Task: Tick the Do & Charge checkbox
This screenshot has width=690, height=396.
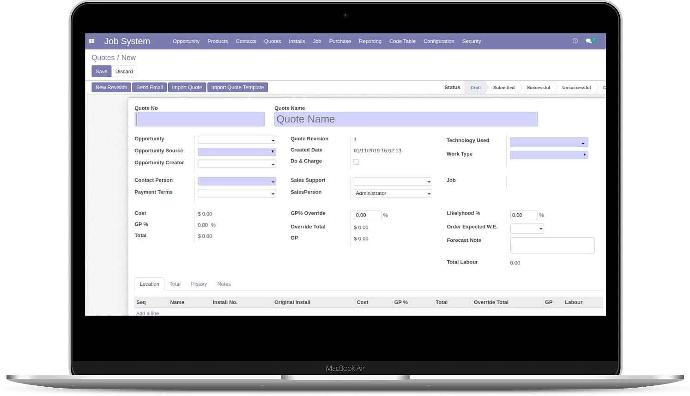Action: click(x=356, y=162)
